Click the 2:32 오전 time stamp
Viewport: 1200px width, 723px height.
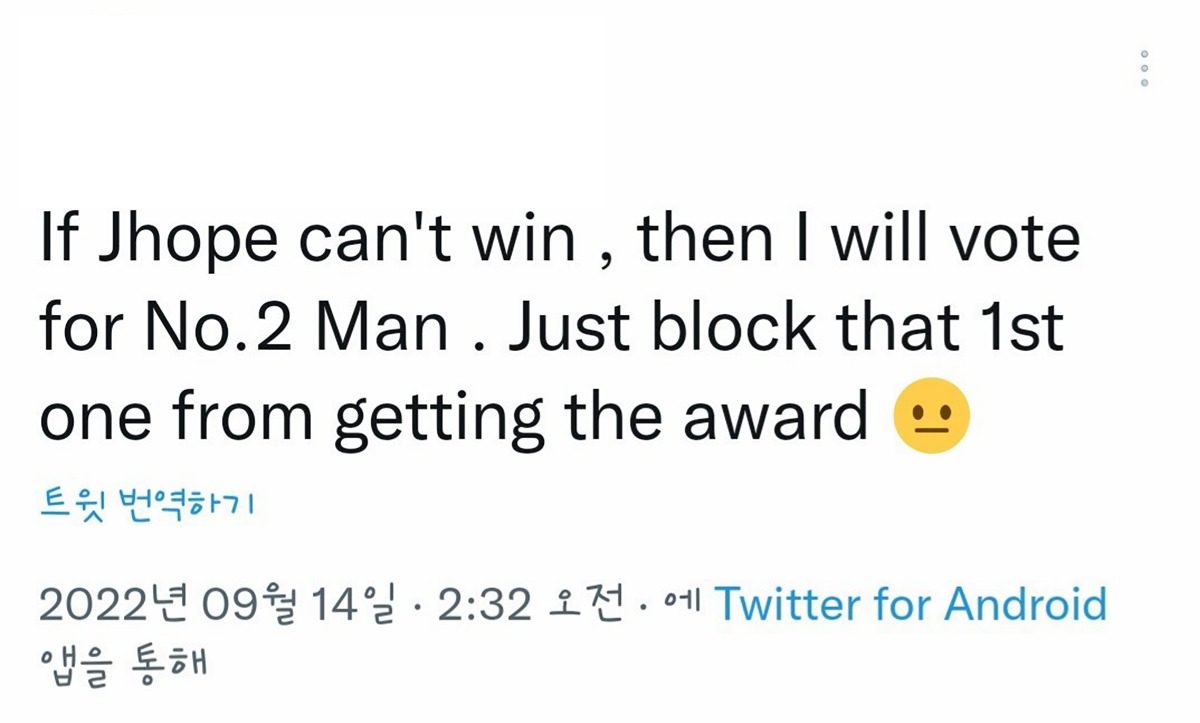click(x=531, y=604)
